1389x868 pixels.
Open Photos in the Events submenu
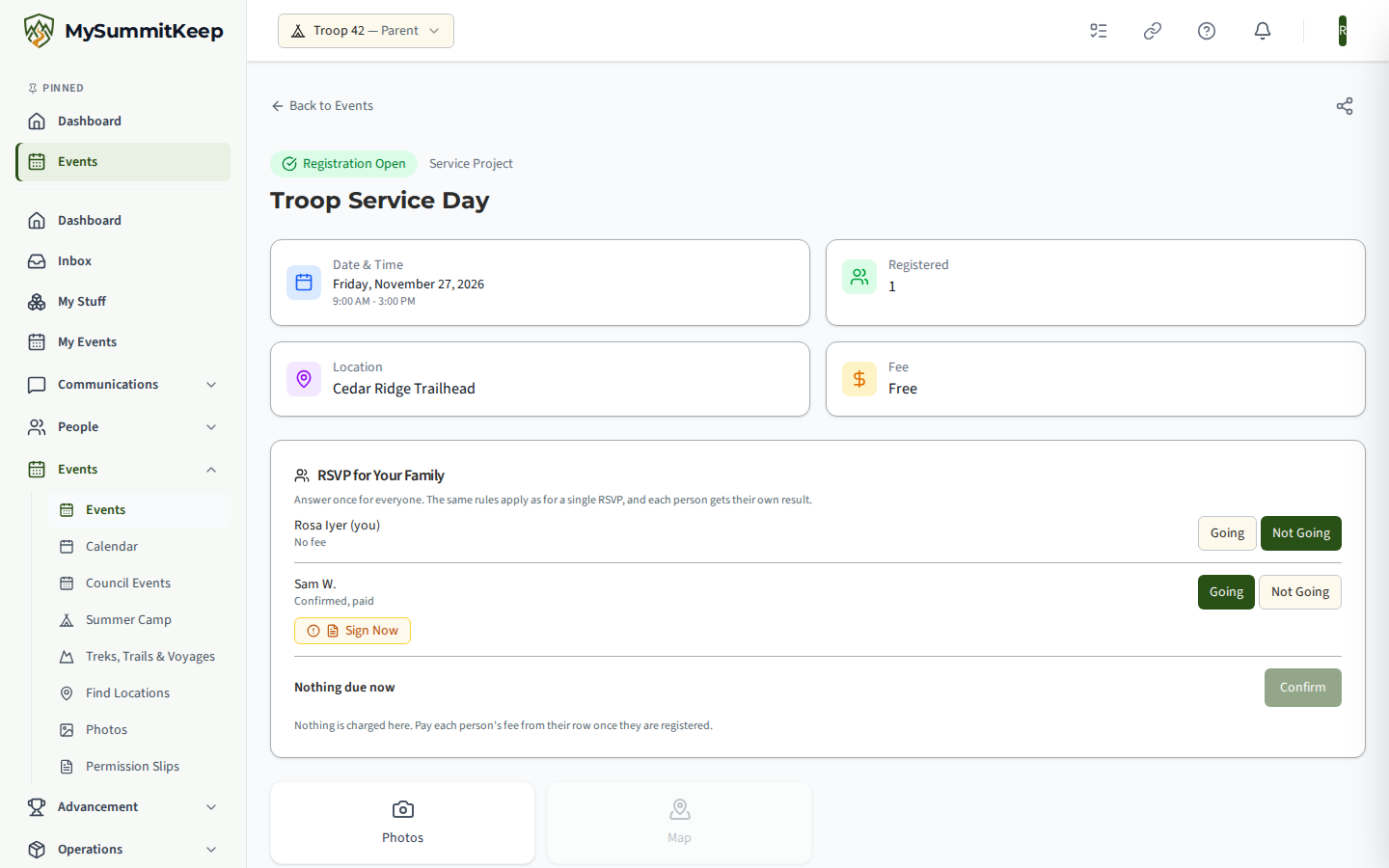(x=139, y=730)
